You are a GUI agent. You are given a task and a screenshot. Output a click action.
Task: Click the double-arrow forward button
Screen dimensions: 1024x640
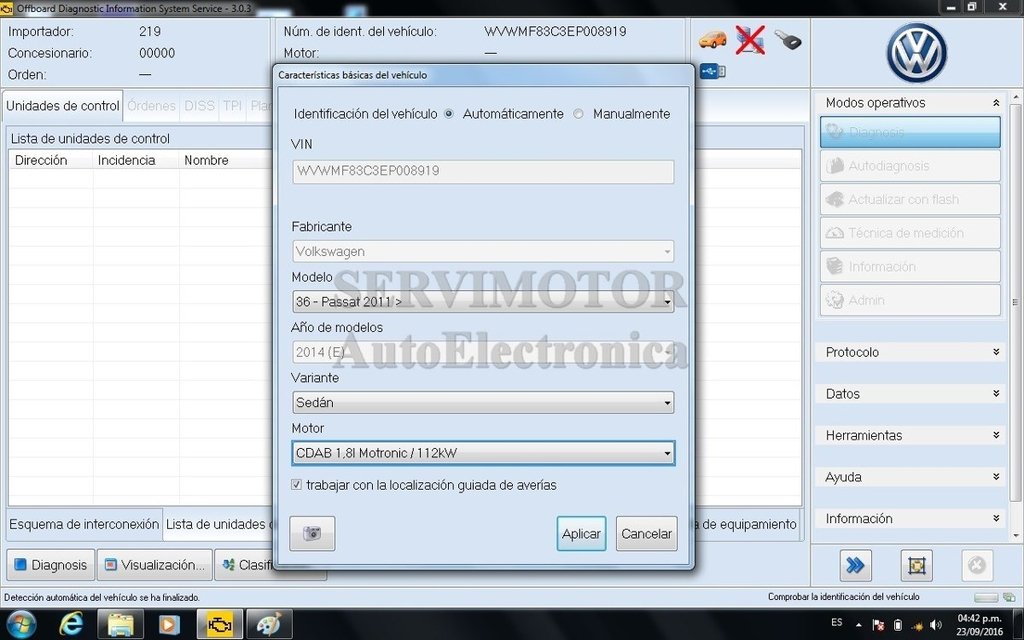coord(855,565)
